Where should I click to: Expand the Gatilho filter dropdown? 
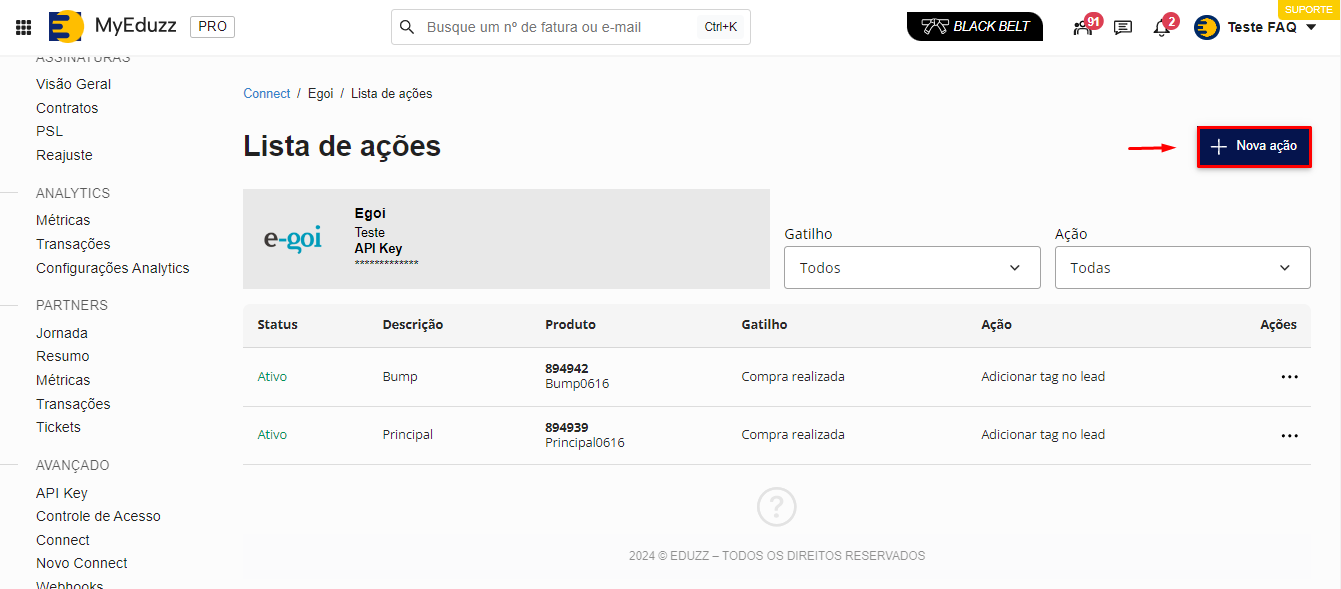(912, 268)
